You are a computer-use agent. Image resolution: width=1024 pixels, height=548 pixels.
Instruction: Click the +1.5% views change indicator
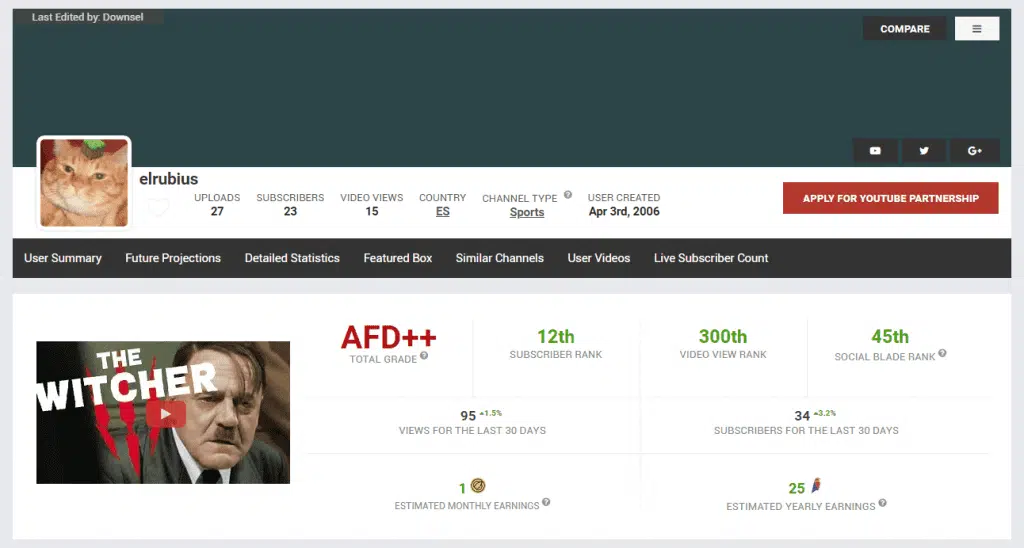pyautogui.click(x=490, y=413)
